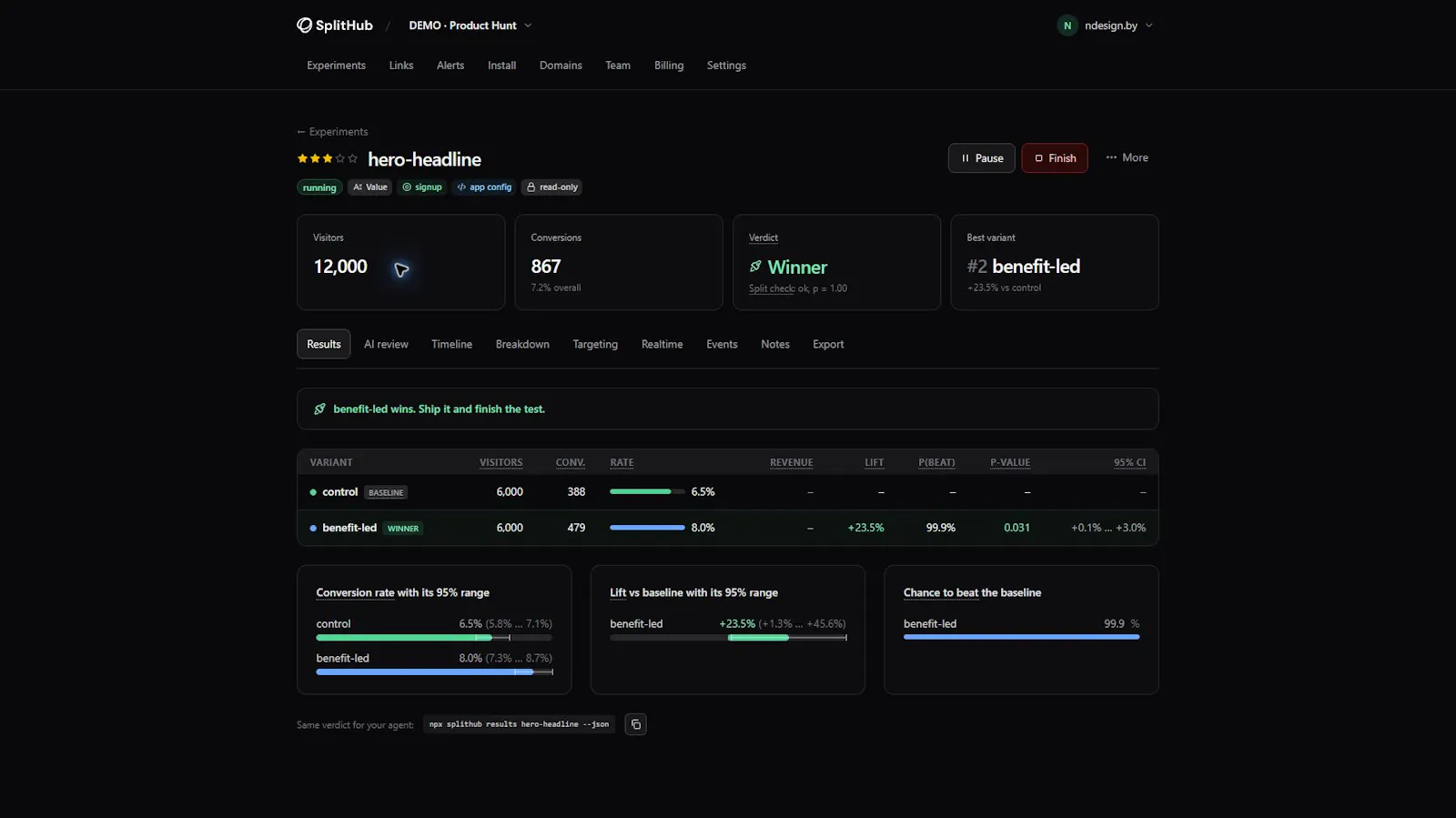Open the ndesign.by account menu

click(x=1106, y=25)
